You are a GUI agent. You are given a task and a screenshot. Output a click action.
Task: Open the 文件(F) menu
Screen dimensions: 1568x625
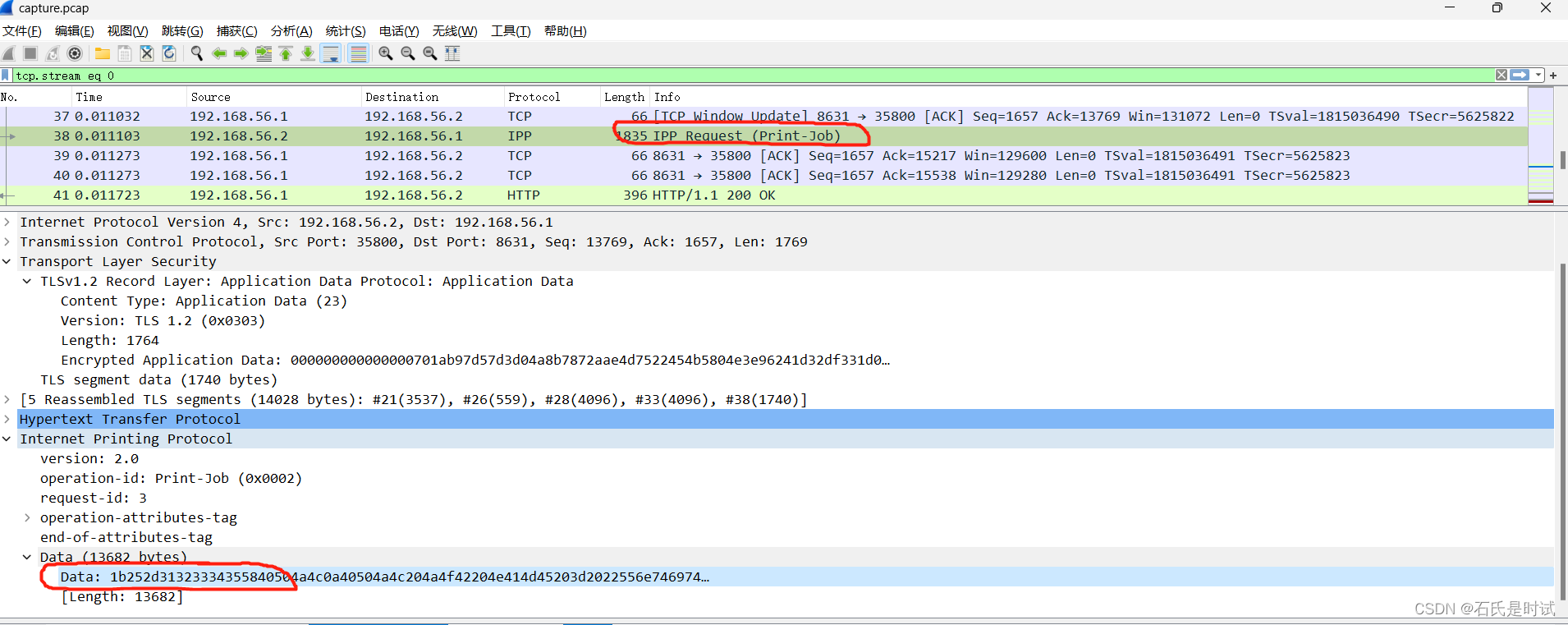[x=21, y=31]
